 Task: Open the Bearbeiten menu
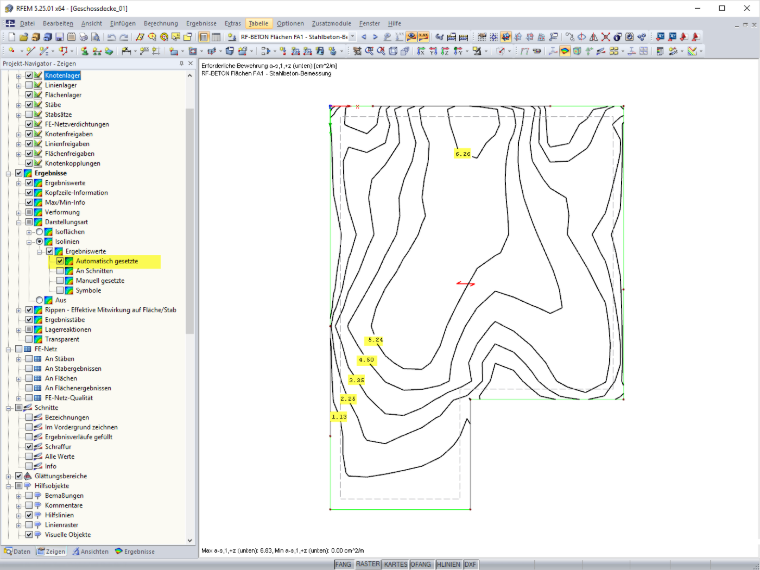[x=58, y=23]
